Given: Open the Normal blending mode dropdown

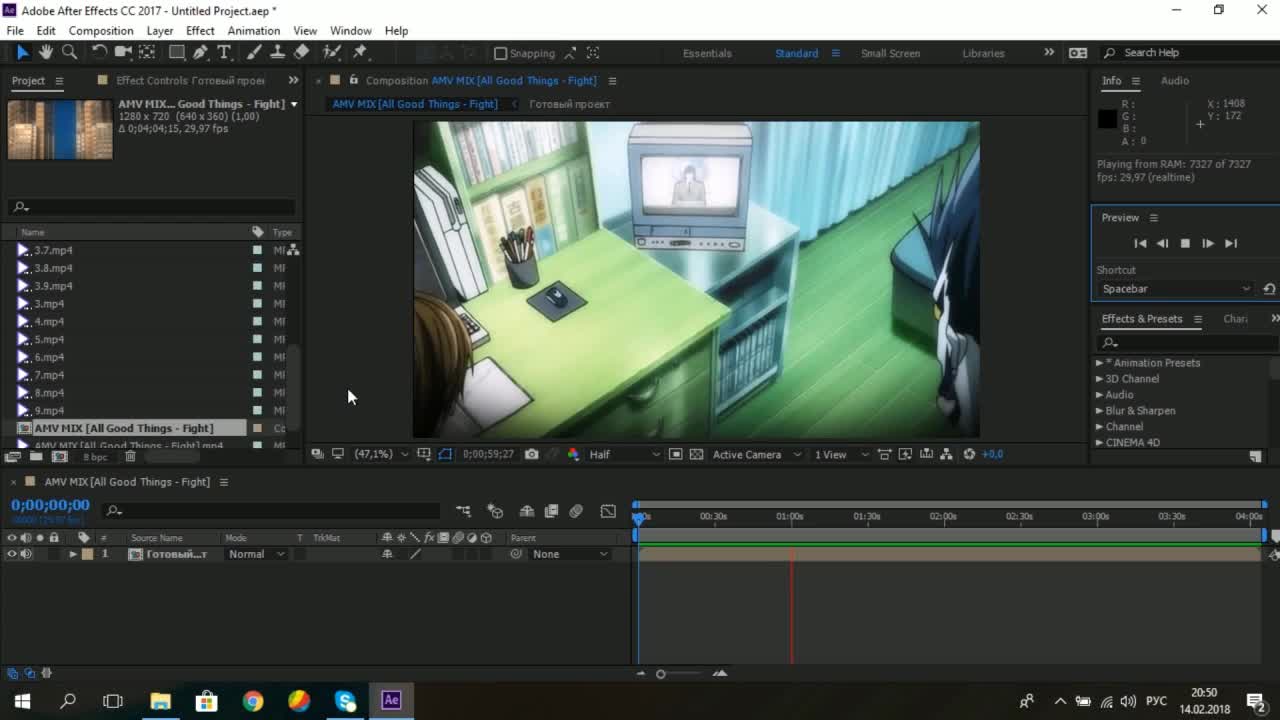Looking at the screenshot, I should click(255, 554).
